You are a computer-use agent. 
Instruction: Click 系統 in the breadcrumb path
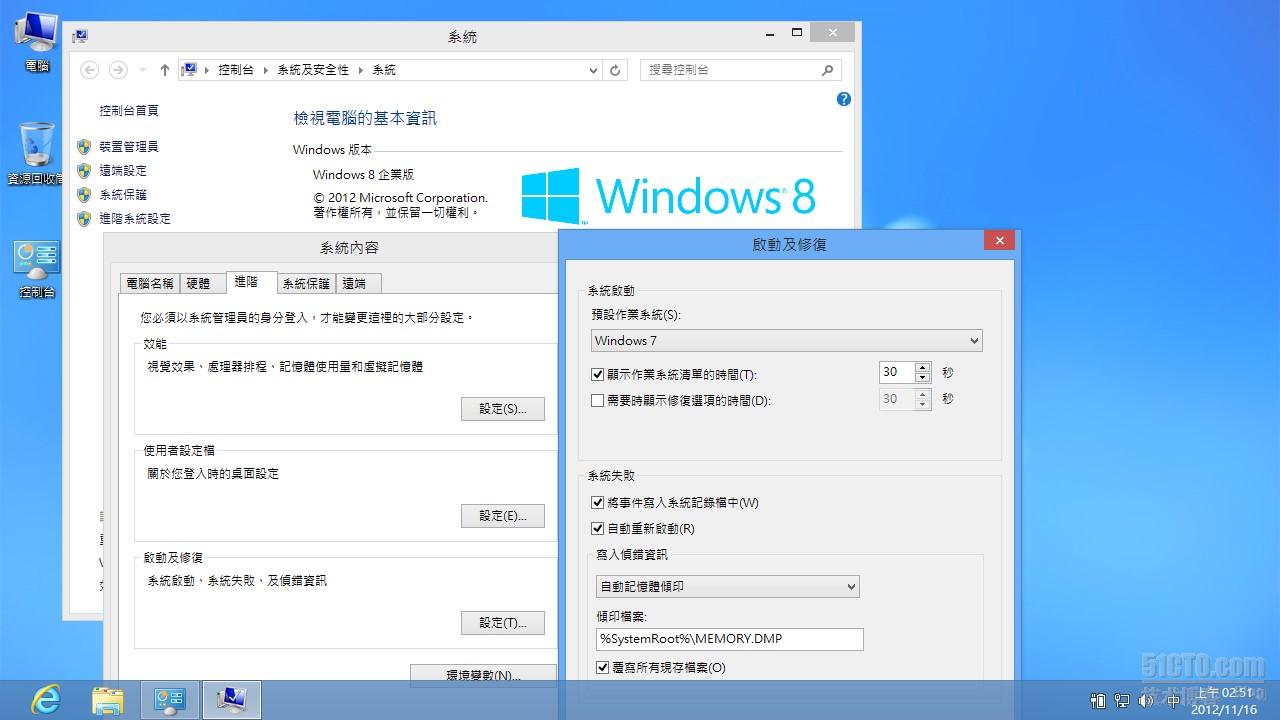(x=384, y=70)
